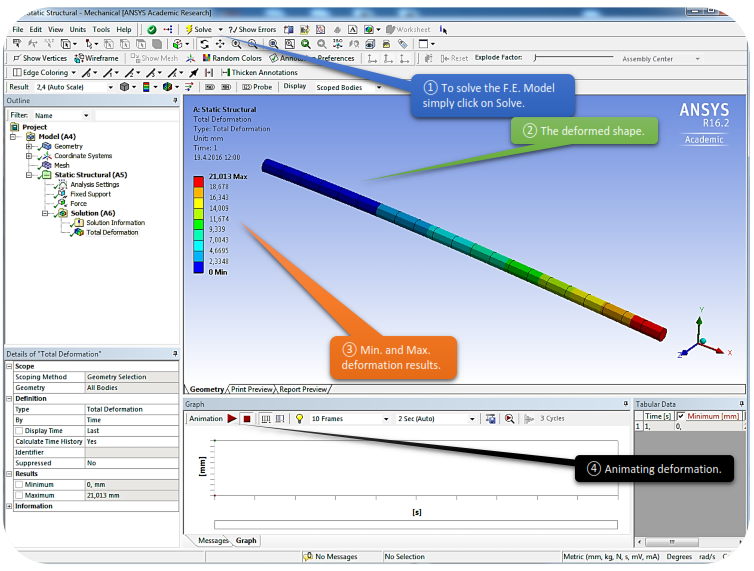Switch to the Messages tab
The width and height of the screenshot is (754, 571).
pyautogui.click(x=212, y=541)
